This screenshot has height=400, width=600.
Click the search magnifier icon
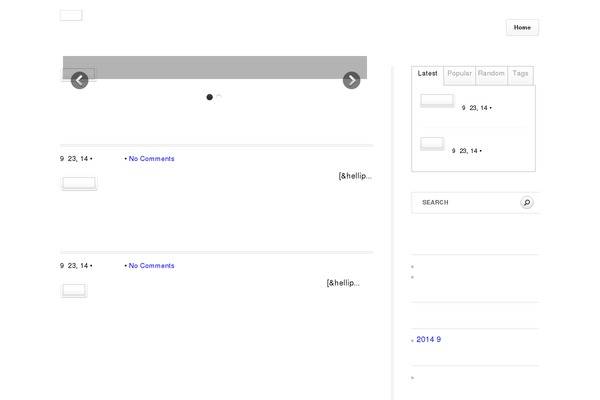527,202
